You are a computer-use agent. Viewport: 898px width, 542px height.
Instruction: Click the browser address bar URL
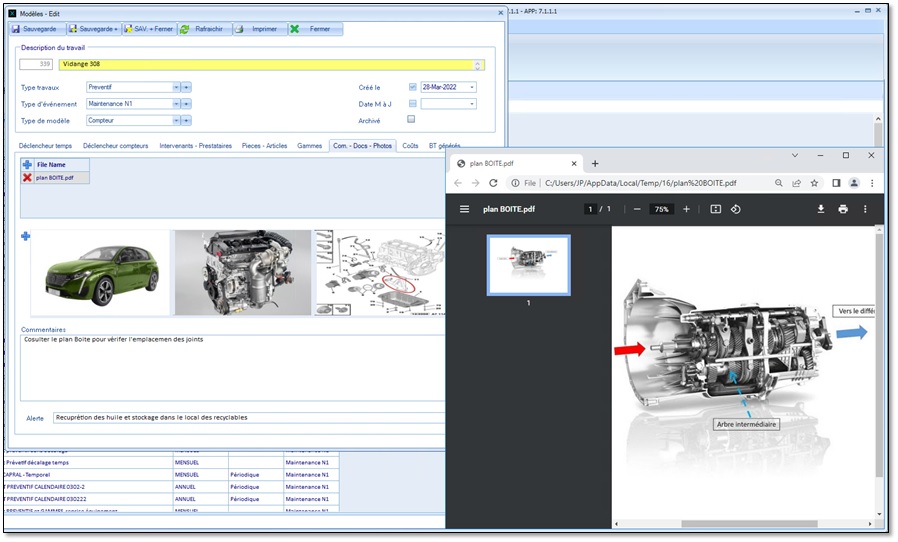pyautogui.click(x=640, y=183)
